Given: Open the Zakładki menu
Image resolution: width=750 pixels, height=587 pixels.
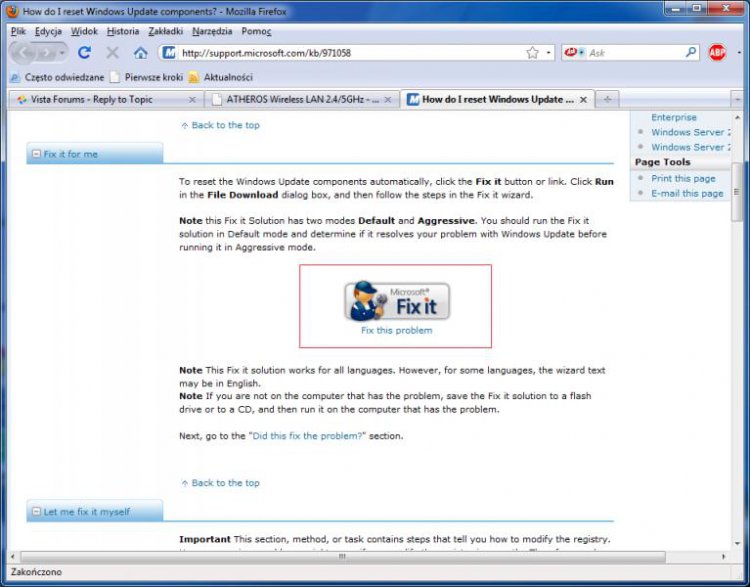Looking at the screenshot, I should point(165,31).
